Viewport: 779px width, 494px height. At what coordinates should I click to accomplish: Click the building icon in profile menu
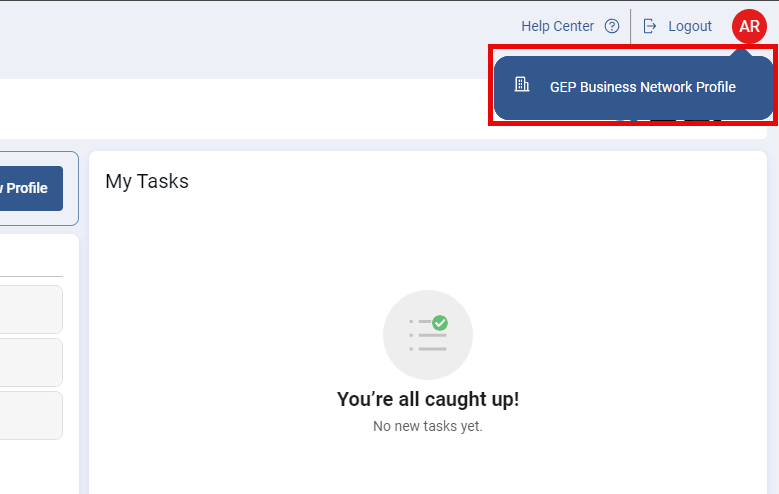[x=521, y=85]
